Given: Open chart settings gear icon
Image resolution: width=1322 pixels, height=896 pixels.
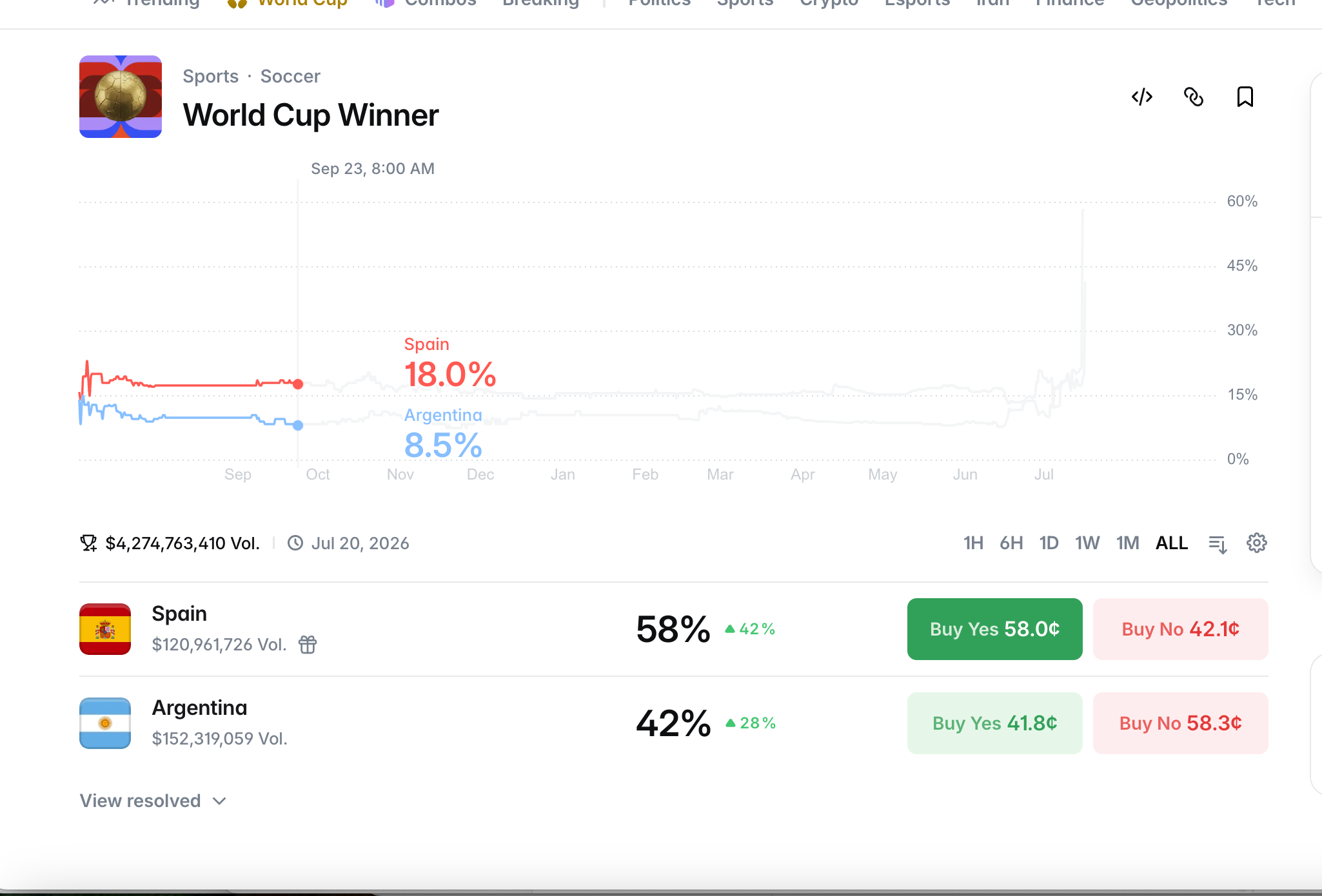Looking at the screenshot, I should (x=1257, y=543).
